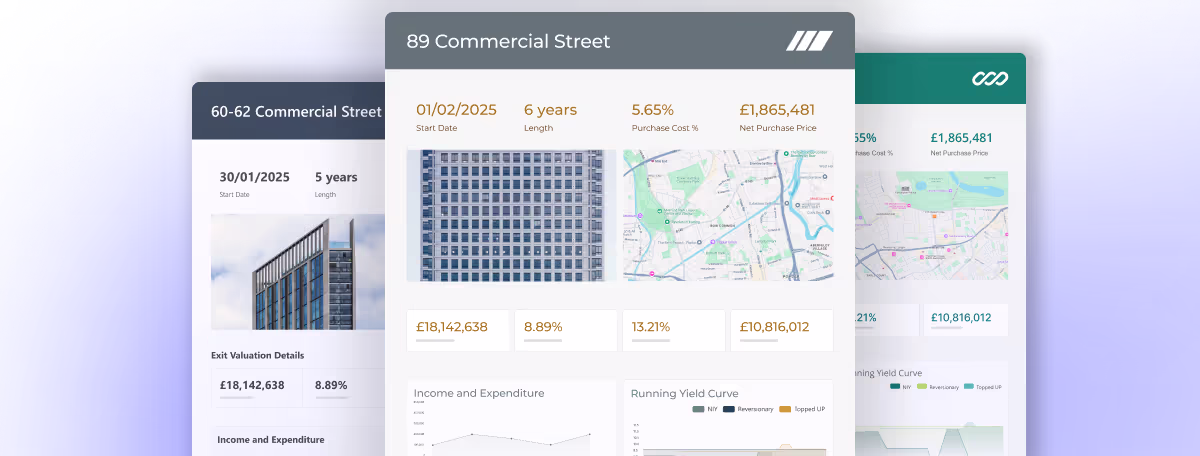Viewport: 1200px width, 456px height.
Task: Click the 8.89% value in the left report
Action: pyautogui.click(x=331, y=385)
